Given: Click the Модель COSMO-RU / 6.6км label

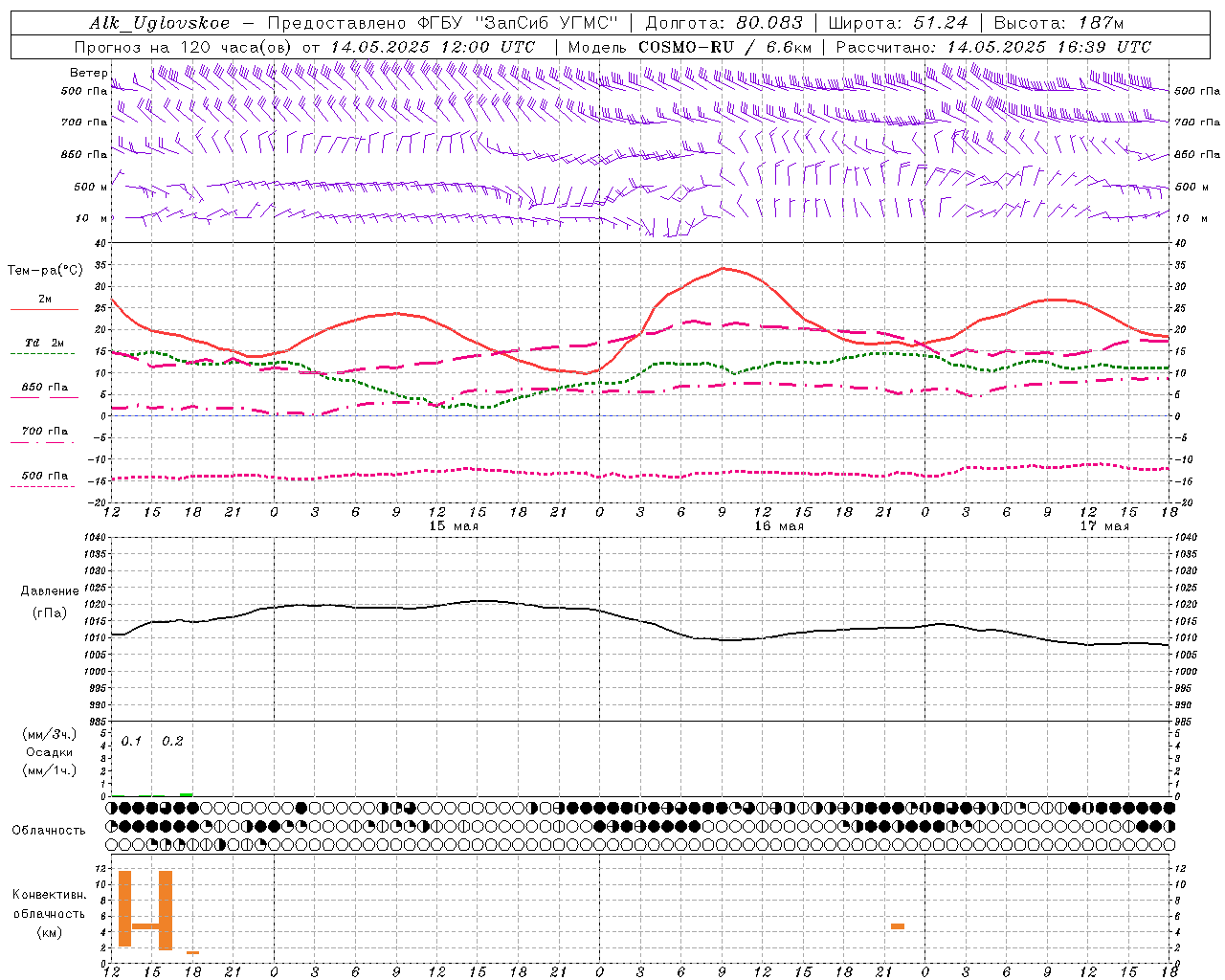Looking at the screenshot, I should [689, 47].
